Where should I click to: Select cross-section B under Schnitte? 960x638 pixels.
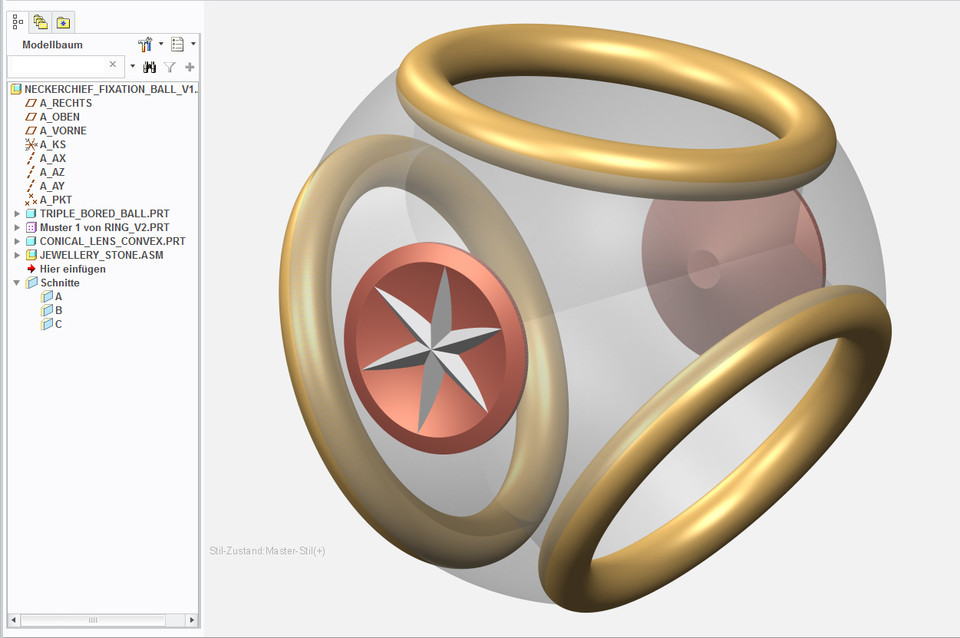[x=58, y=311]
